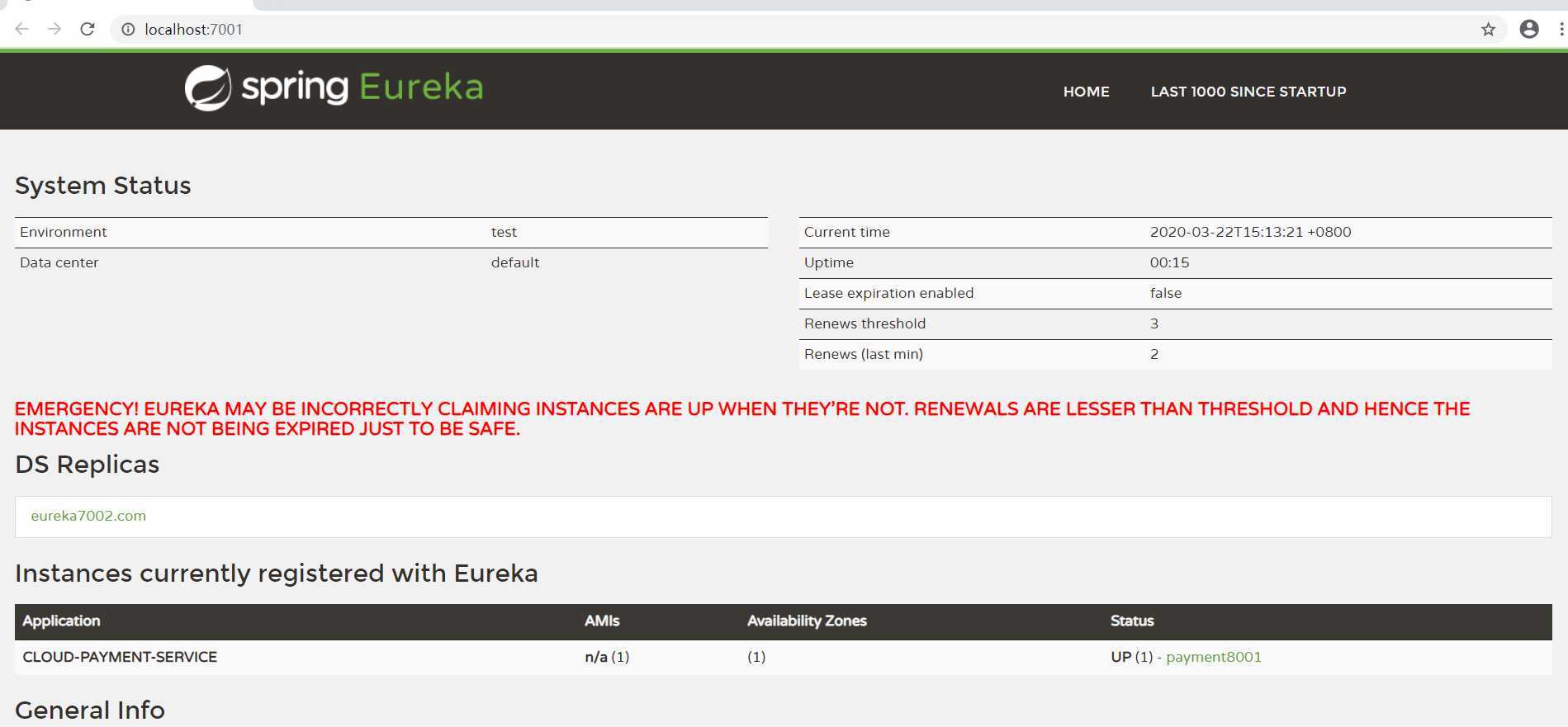The image size is (1568, 727).
Task: Click the Data center label
Action: [x=59, y=262]
